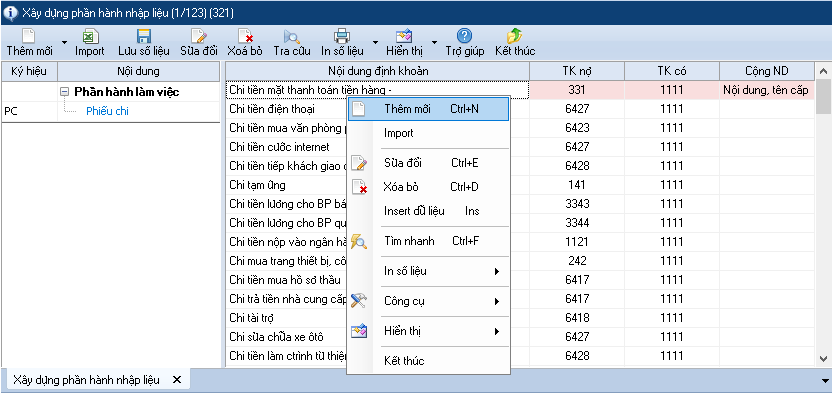Click the Tìm nhanh magnifier icon in menu
This screenshot has width=832, height=393.
pos(359,242)
